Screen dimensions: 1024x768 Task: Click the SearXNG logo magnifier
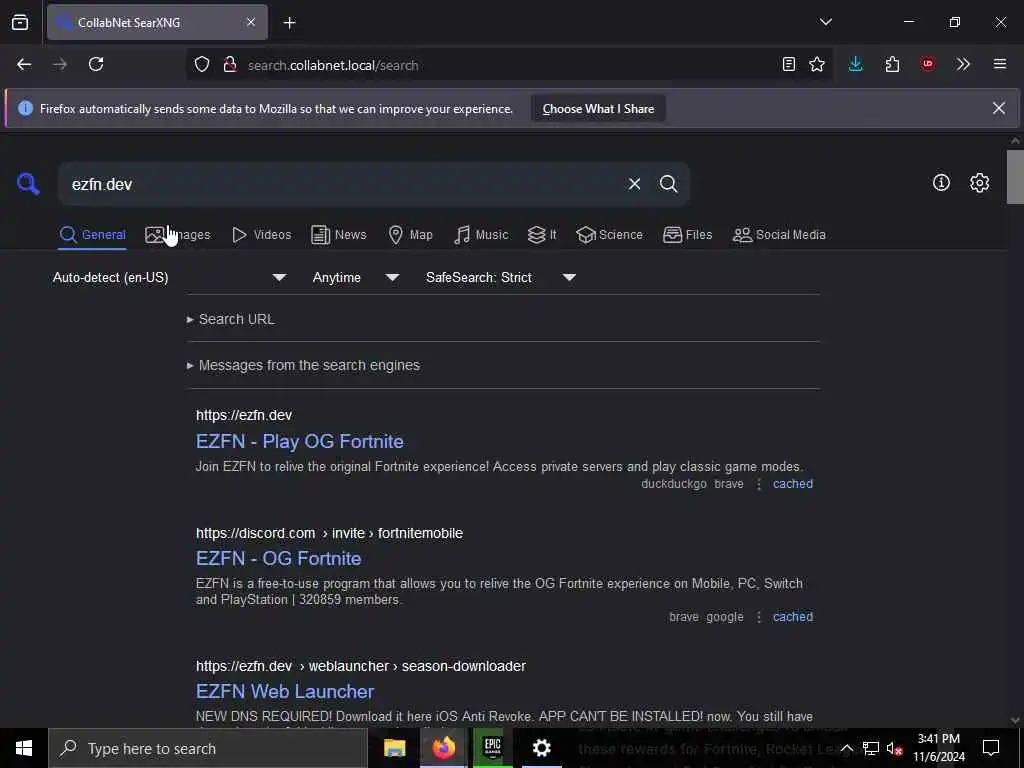pos(28,184)
